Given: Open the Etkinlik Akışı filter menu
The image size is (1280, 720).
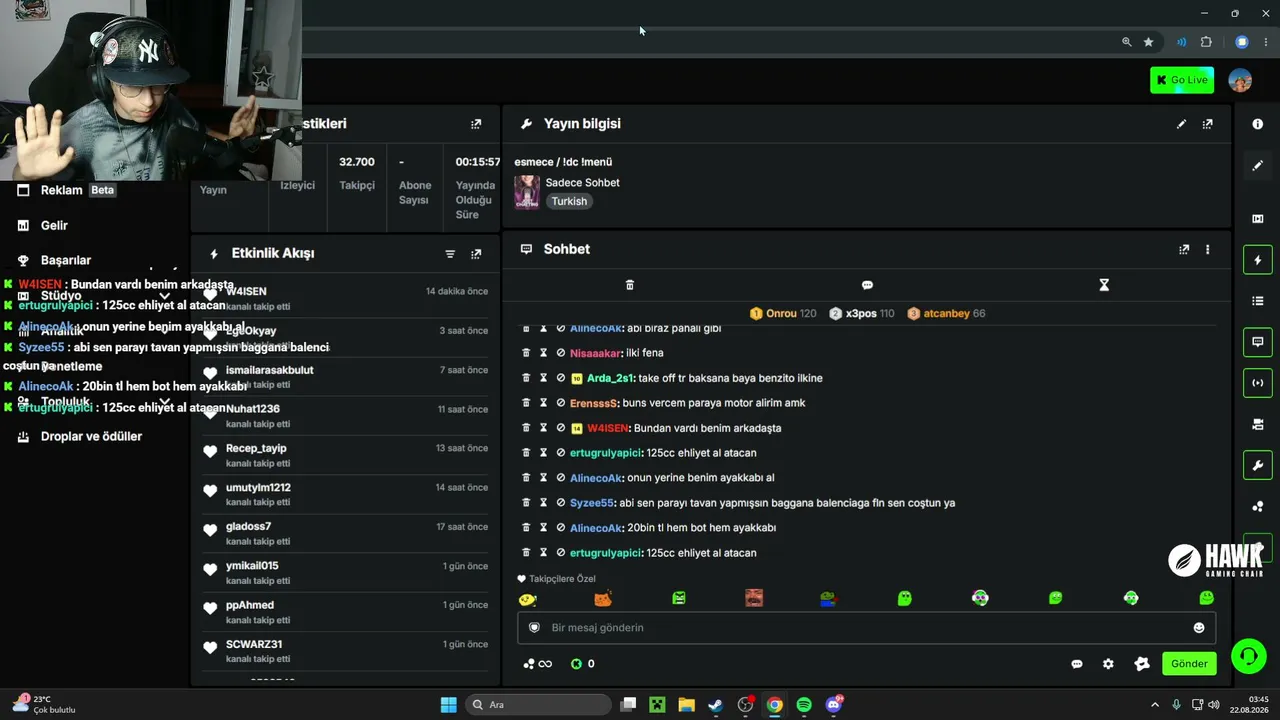Looking at the screenshot, I should click(x=450, y=254).
